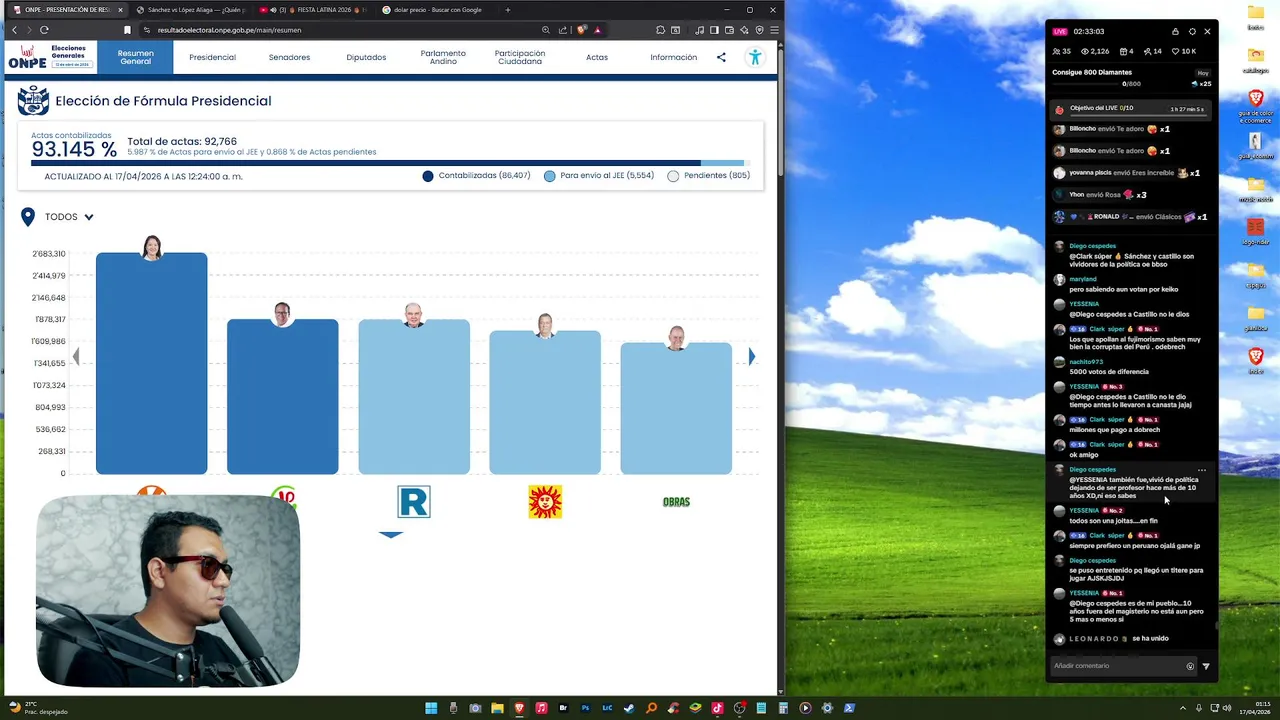Click the heart likes icon showing 10 K
This screenshot has width=1280, height=720.
pos(1176,51)
